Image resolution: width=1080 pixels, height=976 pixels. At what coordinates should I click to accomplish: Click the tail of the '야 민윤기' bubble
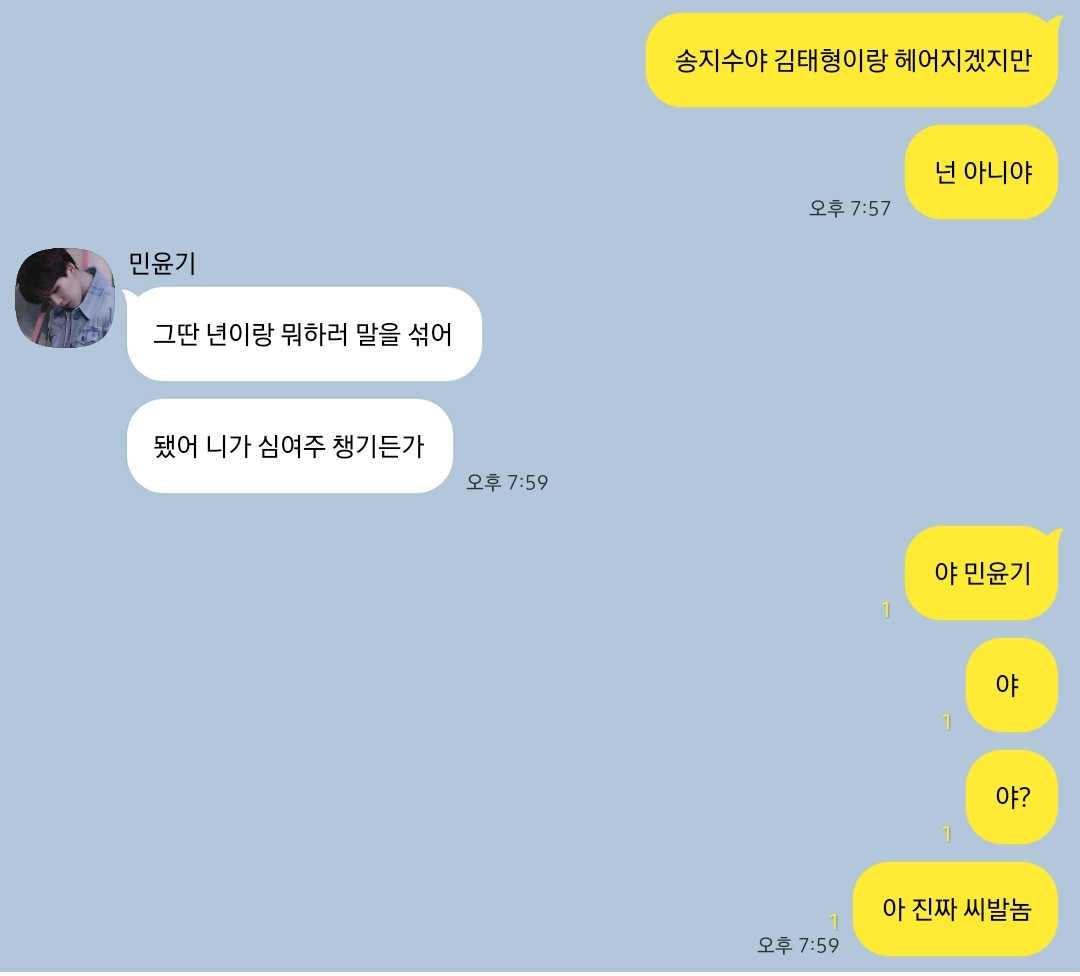1054,536
